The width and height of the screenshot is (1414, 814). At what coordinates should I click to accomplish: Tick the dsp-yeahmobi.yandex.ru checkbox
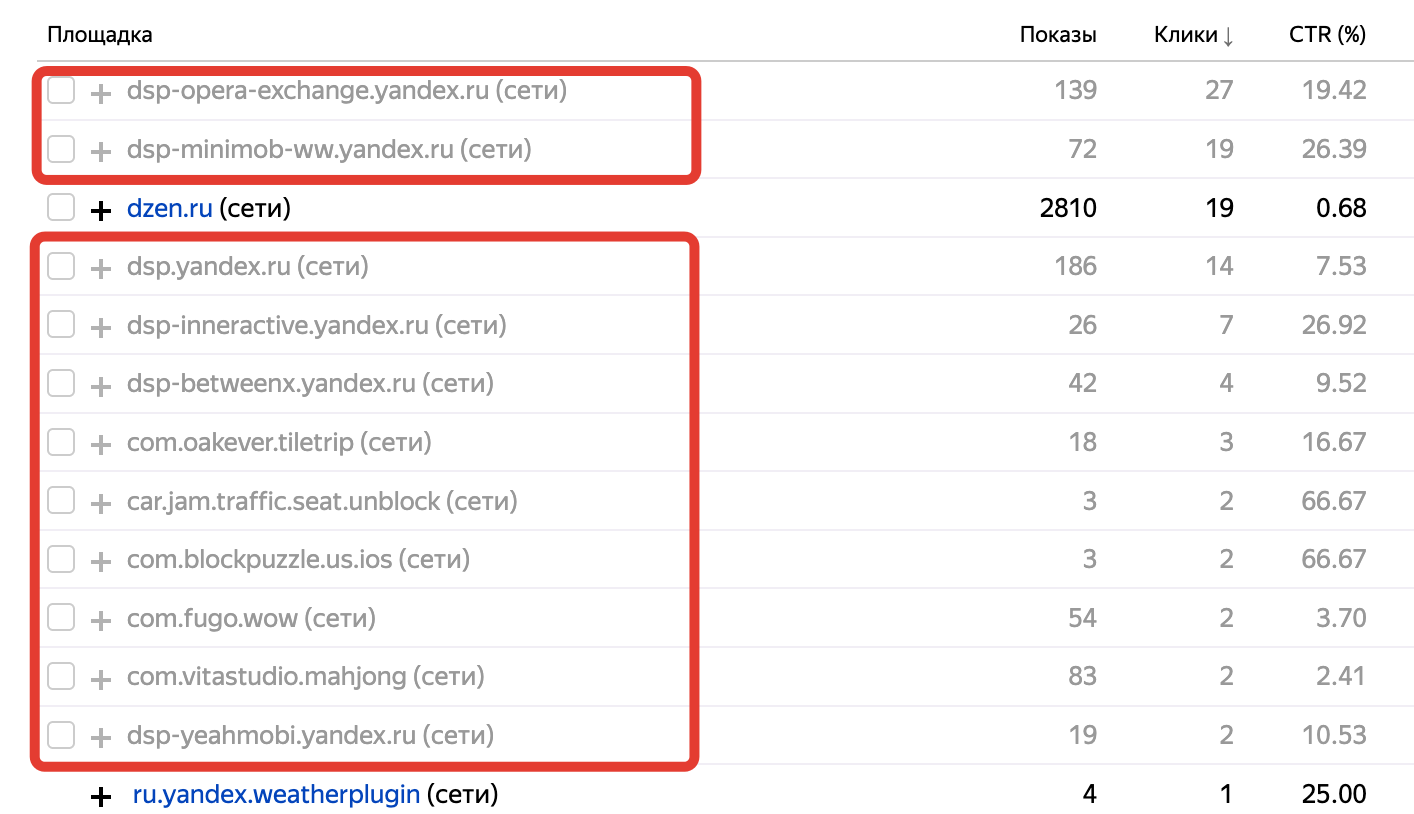61,736
